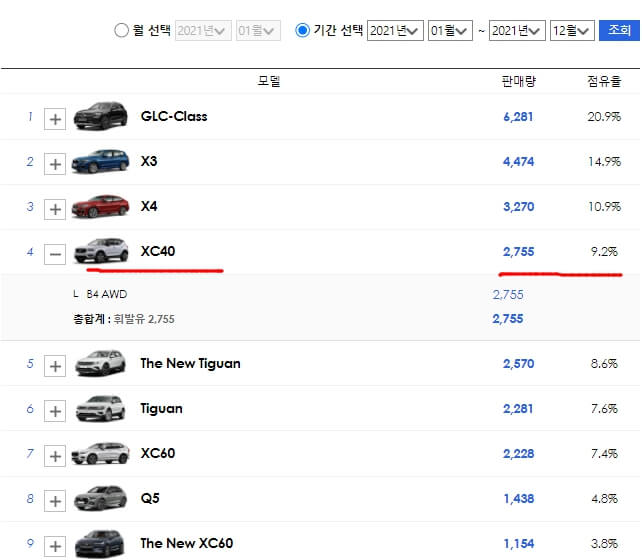Click market share 14.9%
This screenshot has height=560, width=642.
(604, 162)
